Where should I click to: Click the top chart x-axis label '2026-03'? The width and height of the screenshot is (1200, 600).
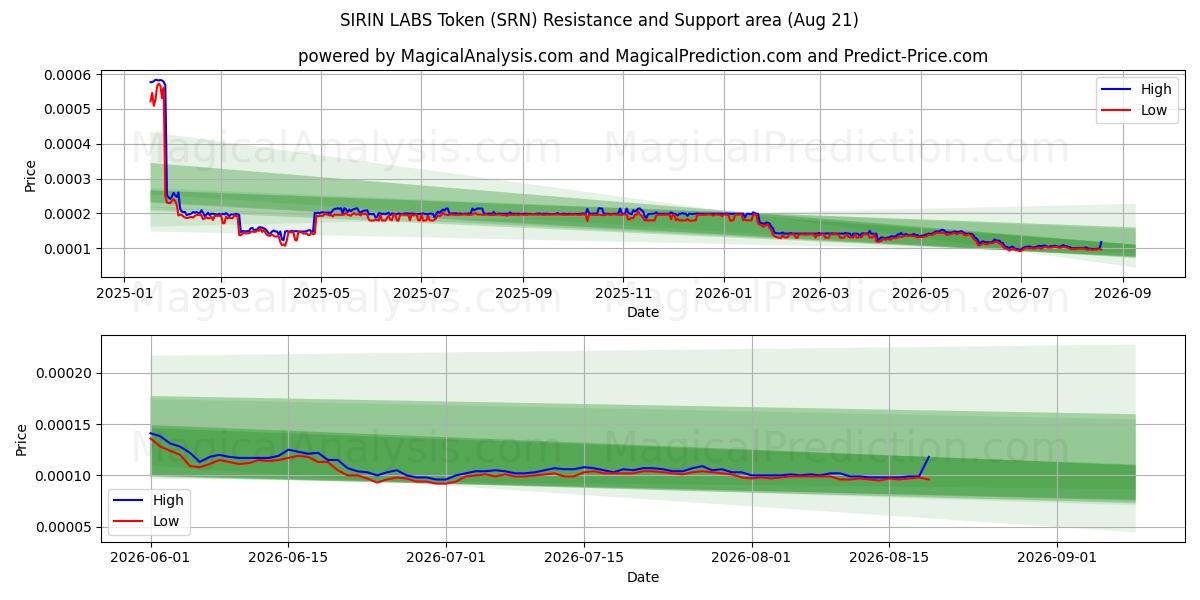point(820,294)
